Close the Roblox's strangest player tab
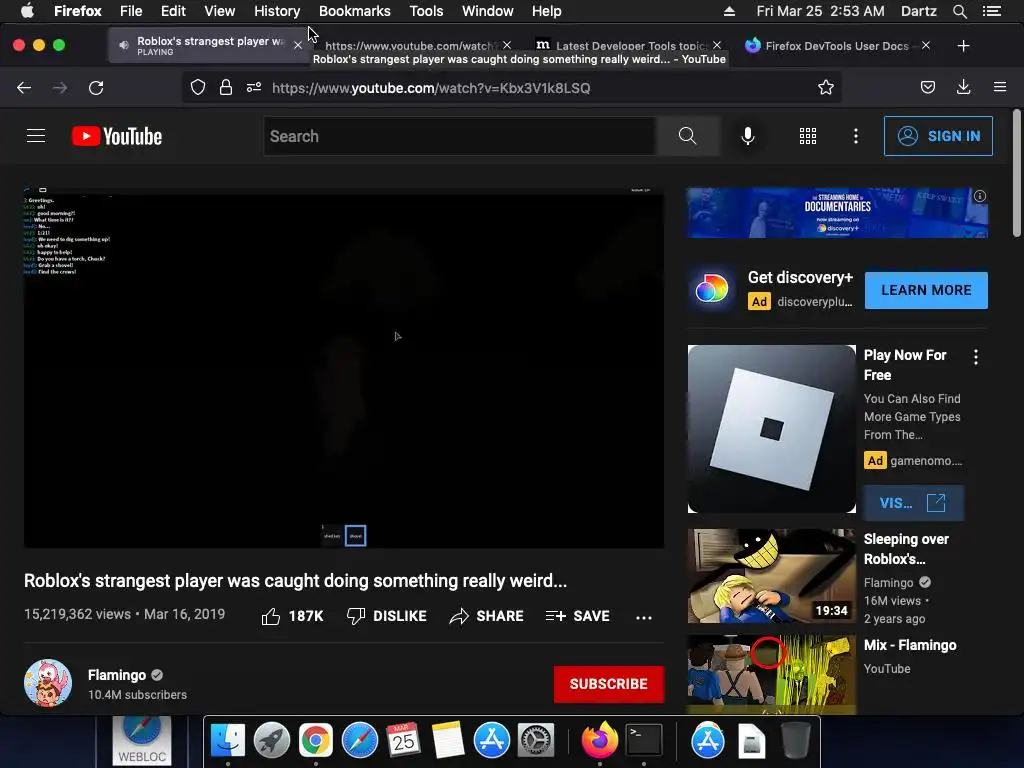Image resolution: width=1024 pixels, height=768 pixels. pyautogui.click(x=298, y=45)
